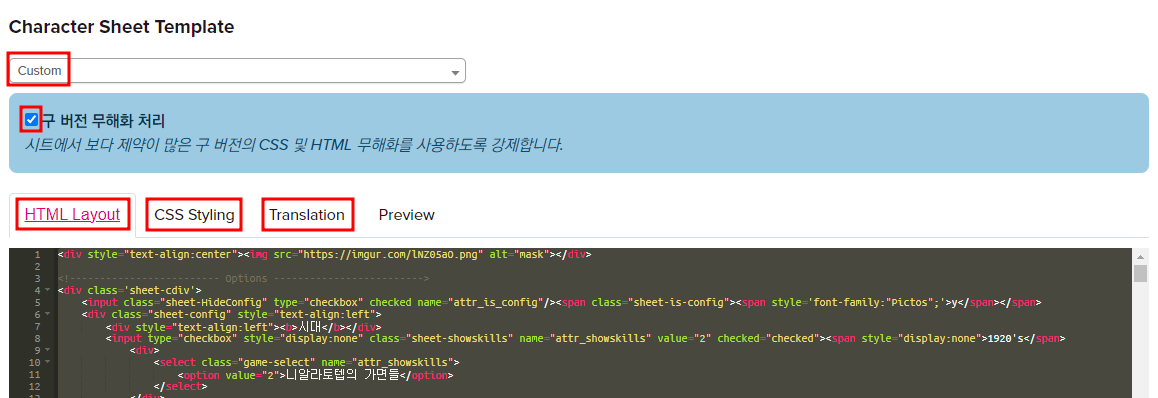Open the CSS Styling tab
The width and height of the screenshot is (1158, 398).
pyautogui.click(x=194, y=215)
